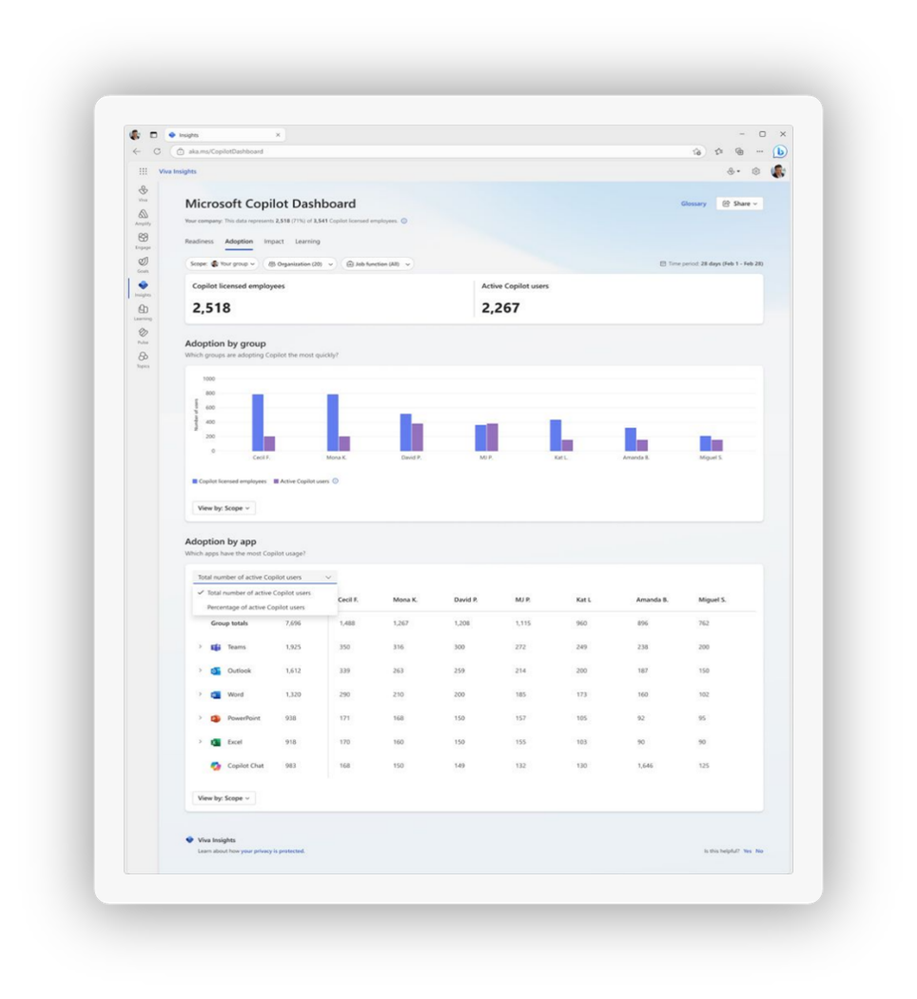Answer No to 'Is this helpful?'
The width and height of the screenshot is (917, 999).
tap(759, 851)
